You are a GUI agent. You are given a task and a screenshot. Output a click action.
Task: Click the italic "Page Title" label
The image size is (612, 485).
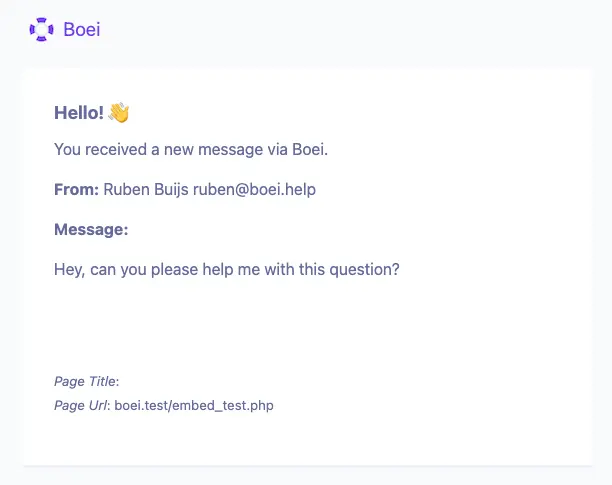point(85,381)
